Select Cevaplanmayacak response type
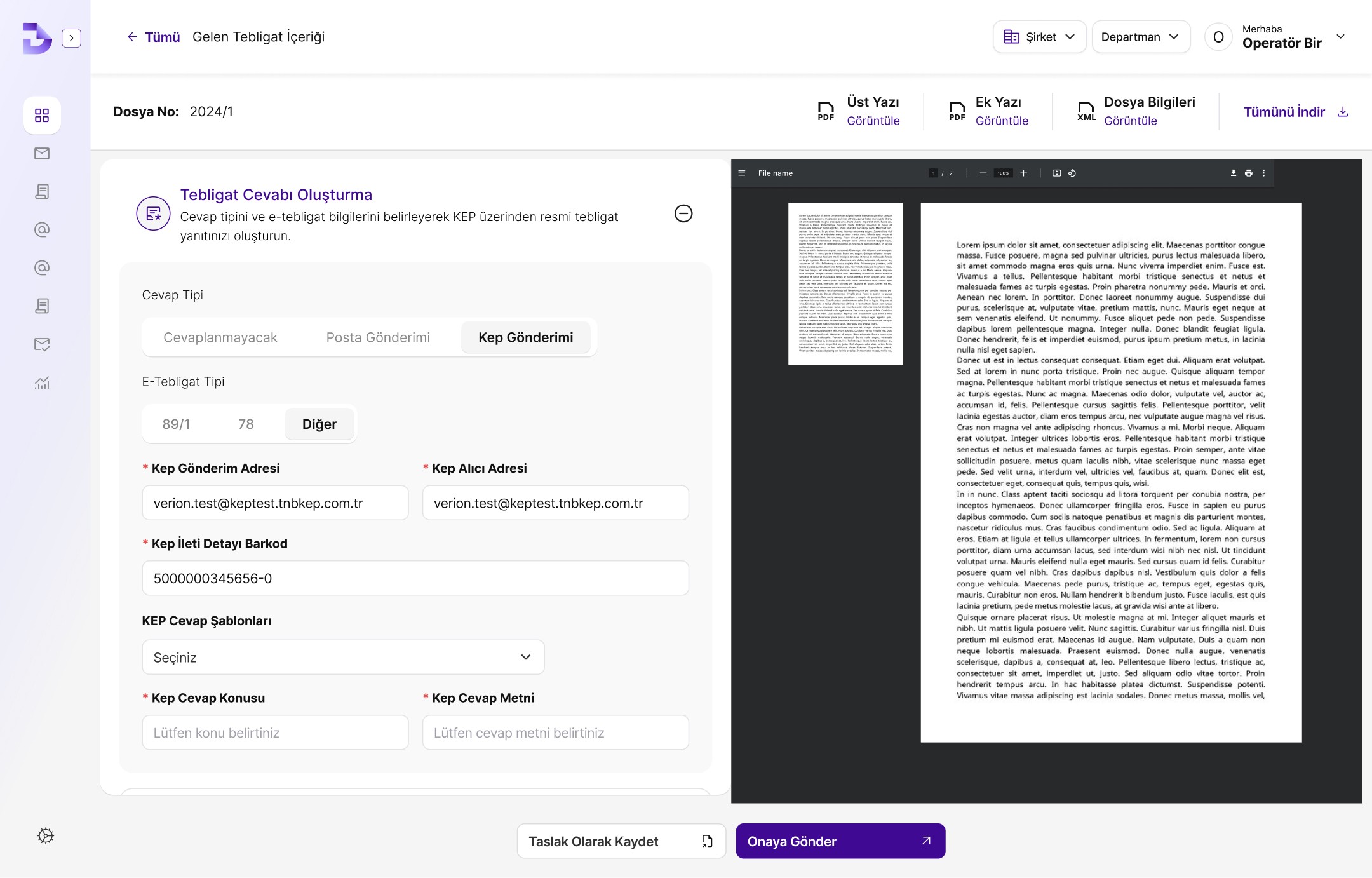 coord(220,337)
